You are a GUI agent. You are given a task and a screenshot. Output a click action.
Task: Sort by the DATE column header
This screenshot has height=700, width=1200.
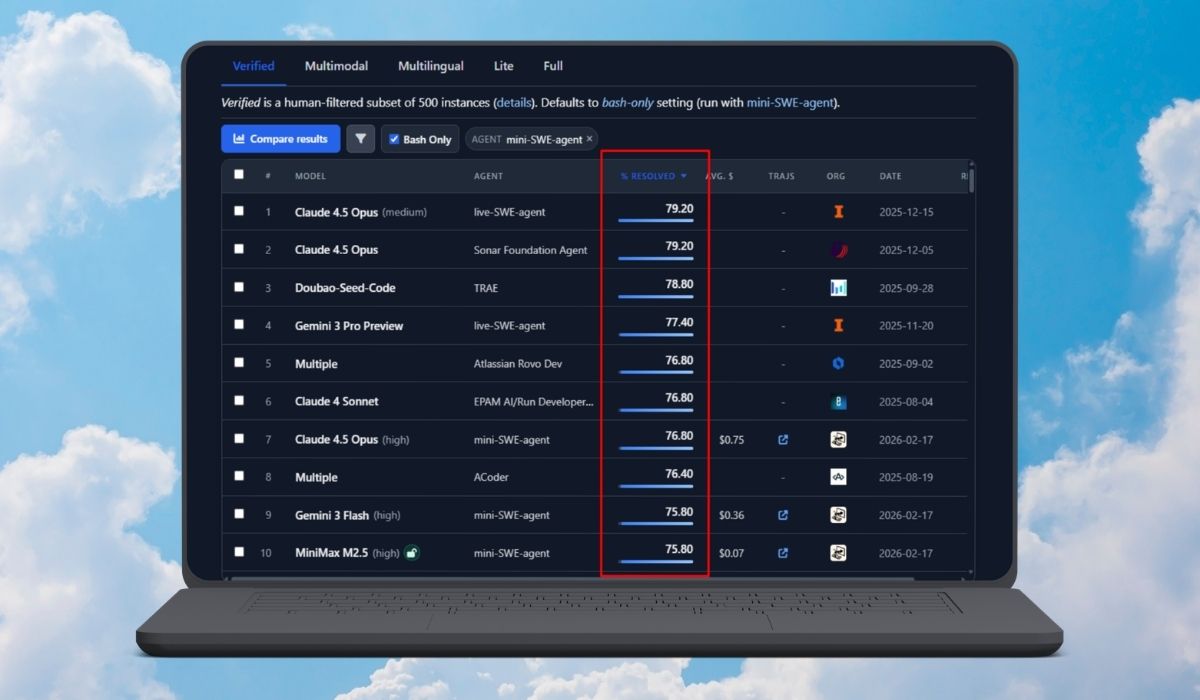tap(890, 176)
